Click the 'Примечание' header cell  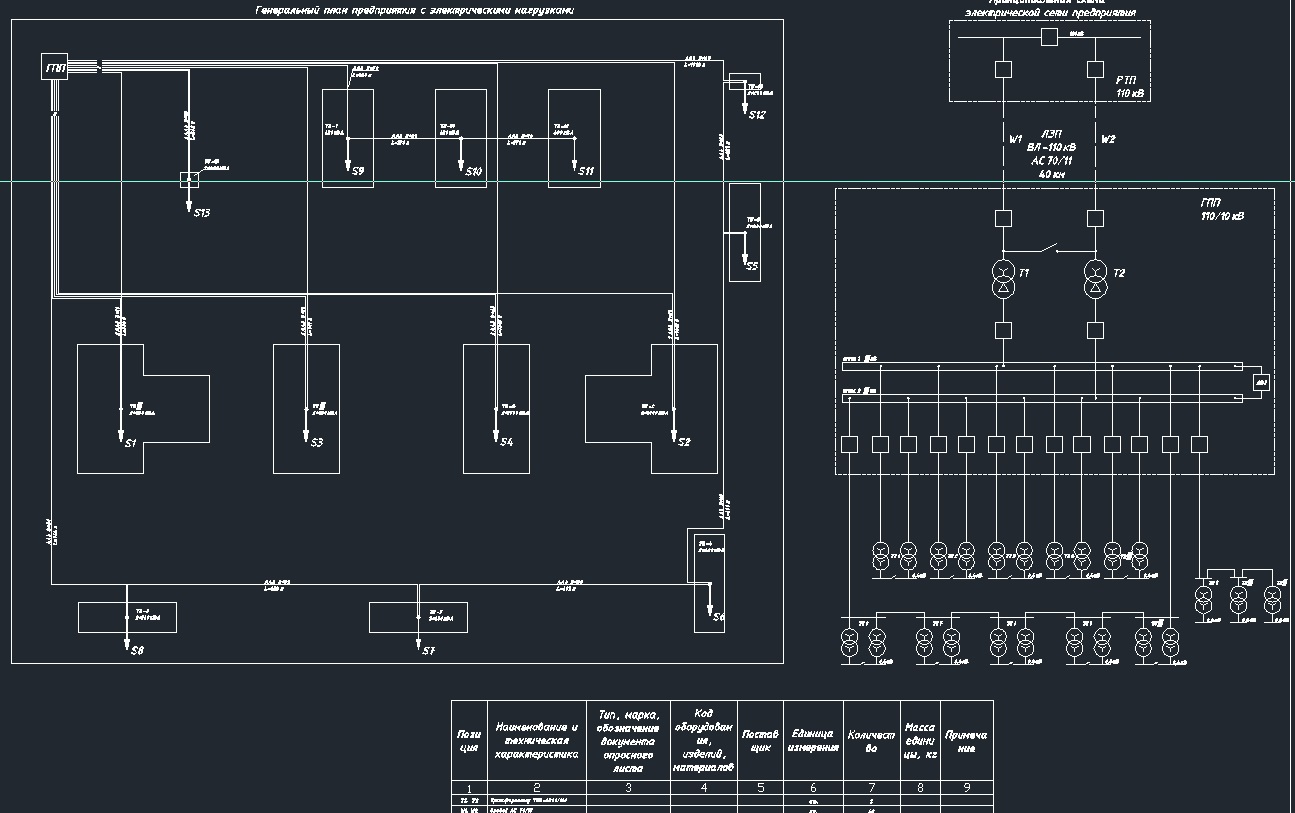click(967, 741)
